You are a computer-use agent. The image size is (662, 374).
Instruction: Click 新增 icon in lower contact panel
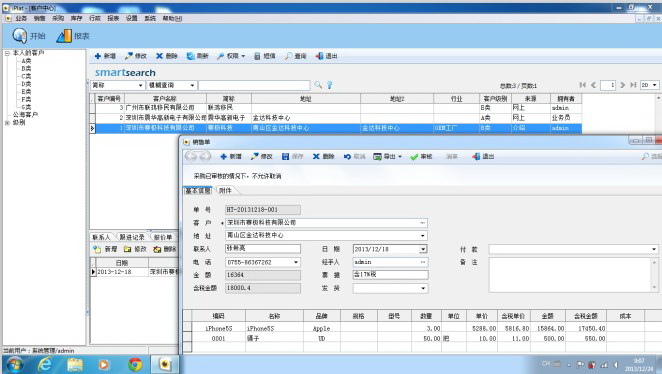click(97, 249)
